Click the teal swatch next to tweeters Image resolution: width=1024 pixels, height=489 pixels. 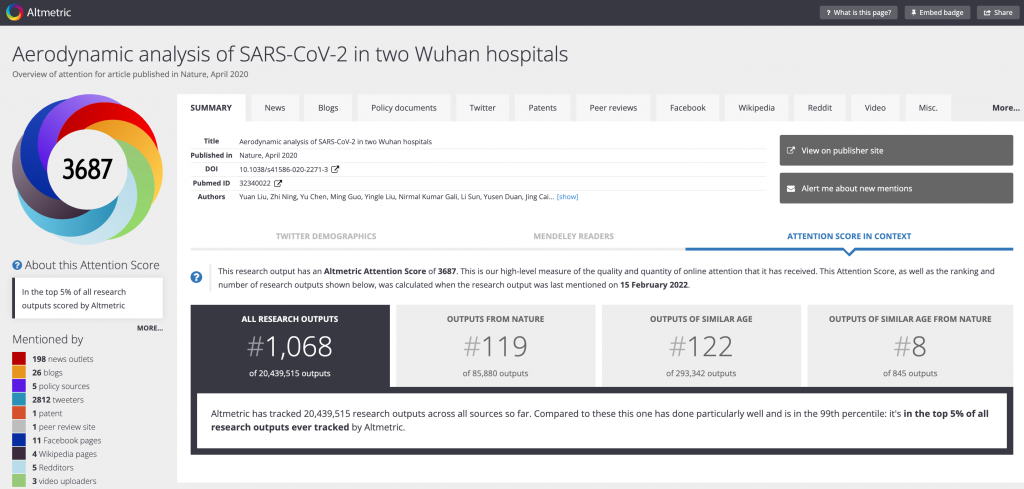click(19, 400)
